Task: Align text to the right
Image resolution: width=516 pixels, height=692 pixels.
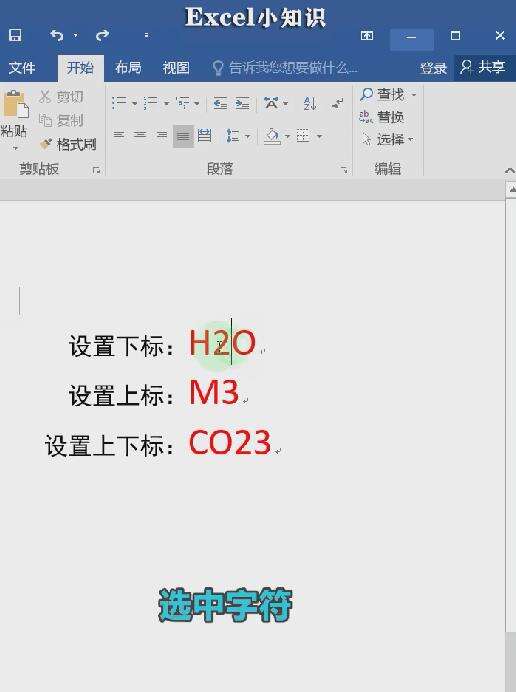Action: pyautogui.click(x=162, y=135)
